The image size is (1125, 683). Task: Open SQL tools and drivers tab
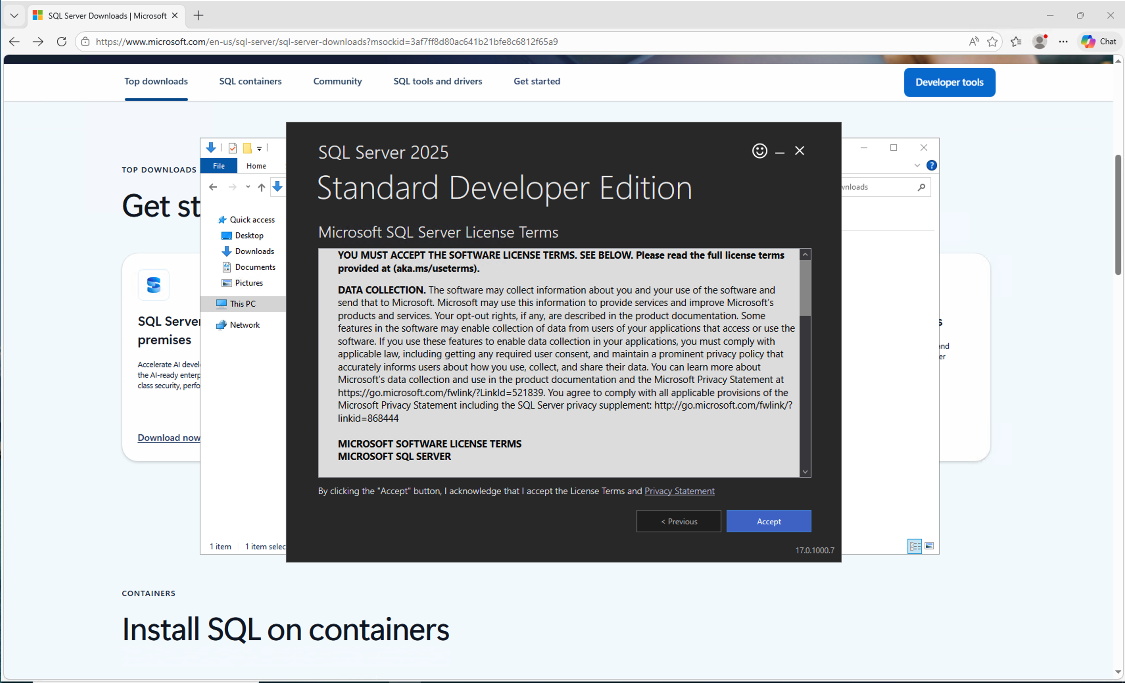pyautogui.click(x=438, y=82)
